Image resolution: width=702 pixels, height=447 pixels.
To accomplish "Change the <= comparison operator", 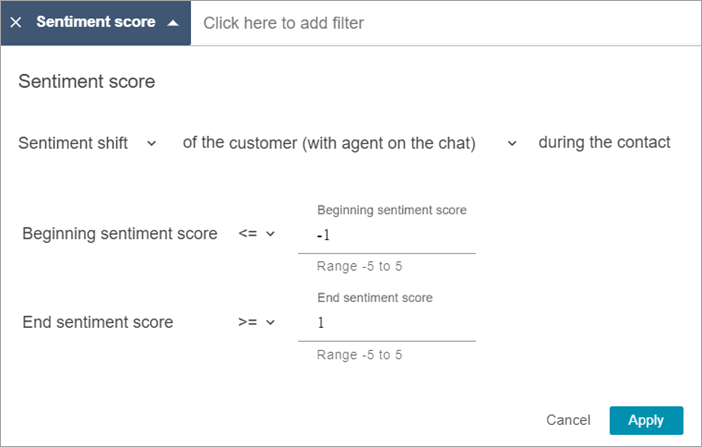I will [248, 234].
